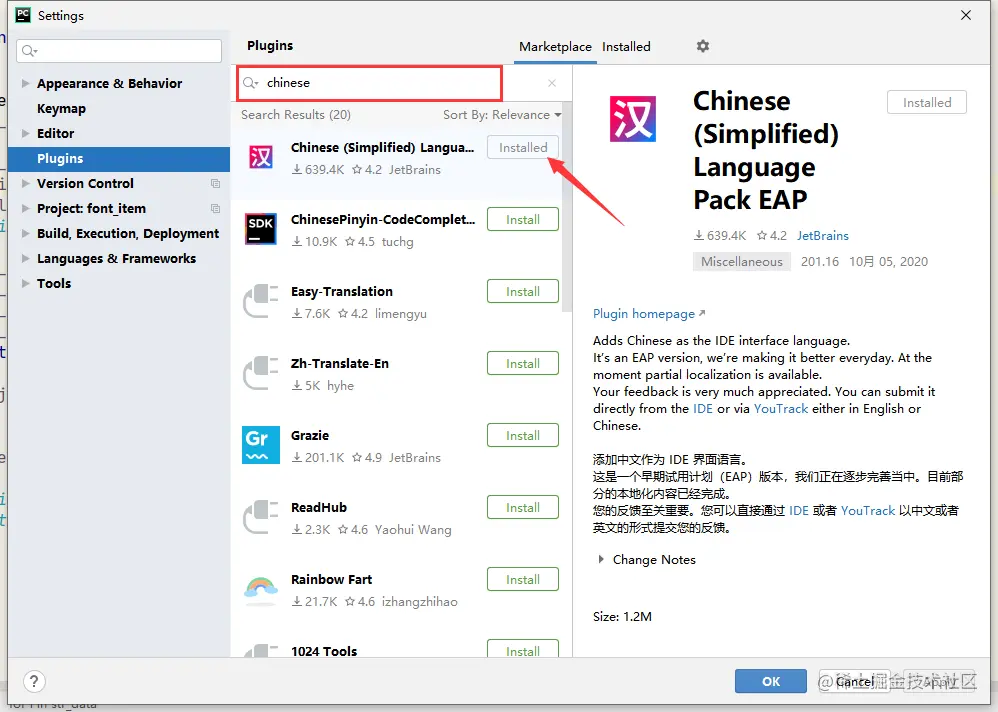Click the project-level copy icon beside Version Control

coord(215,183)
